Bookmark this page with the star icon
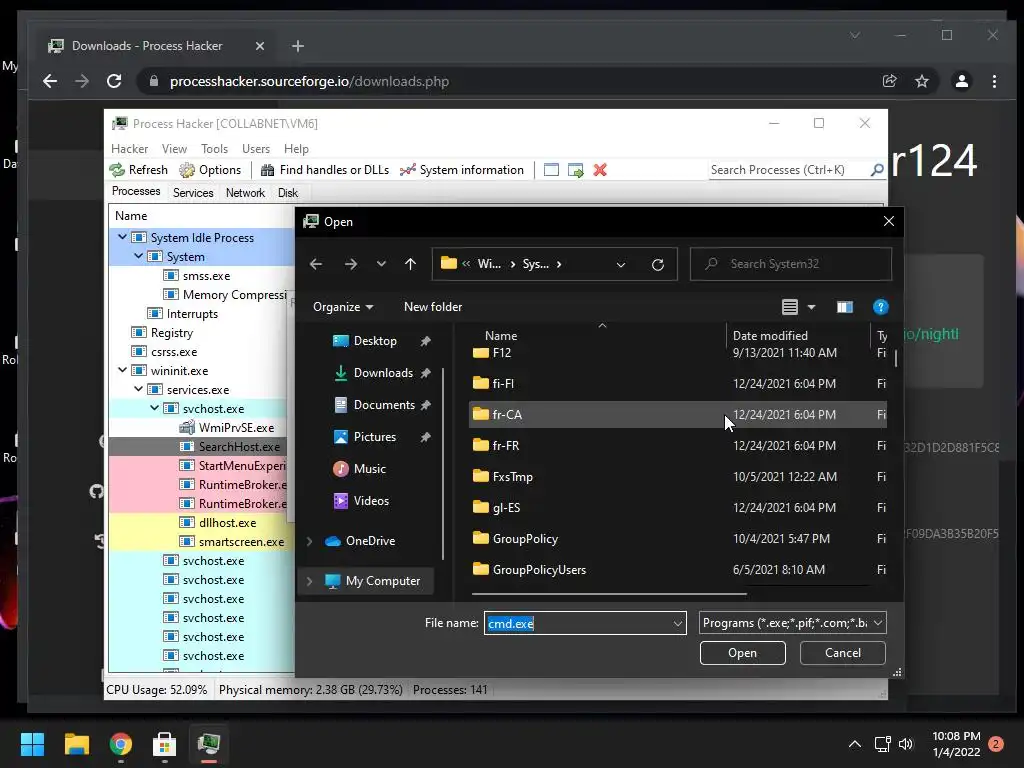 [x=921, y=81]
